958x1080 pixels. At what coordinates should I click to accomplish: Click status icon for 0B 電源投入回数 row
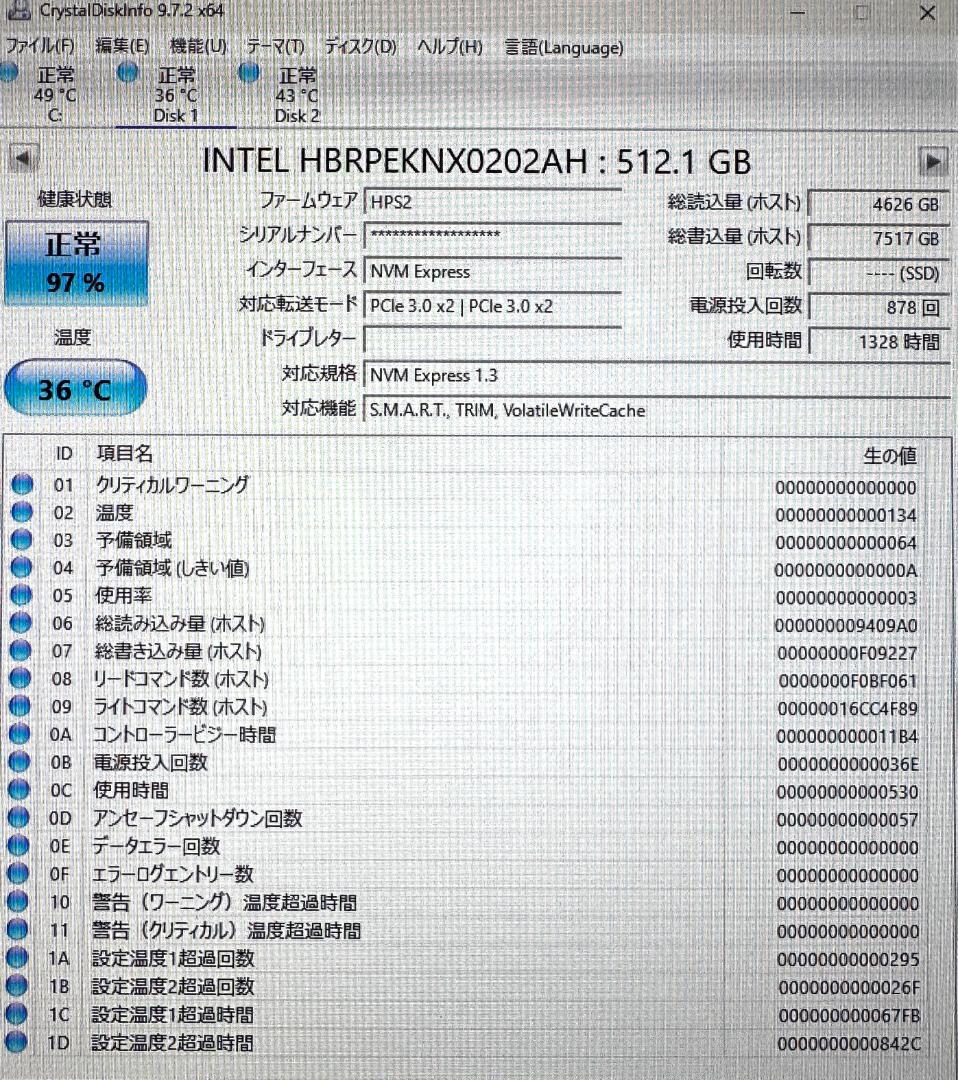click(19, 762)
